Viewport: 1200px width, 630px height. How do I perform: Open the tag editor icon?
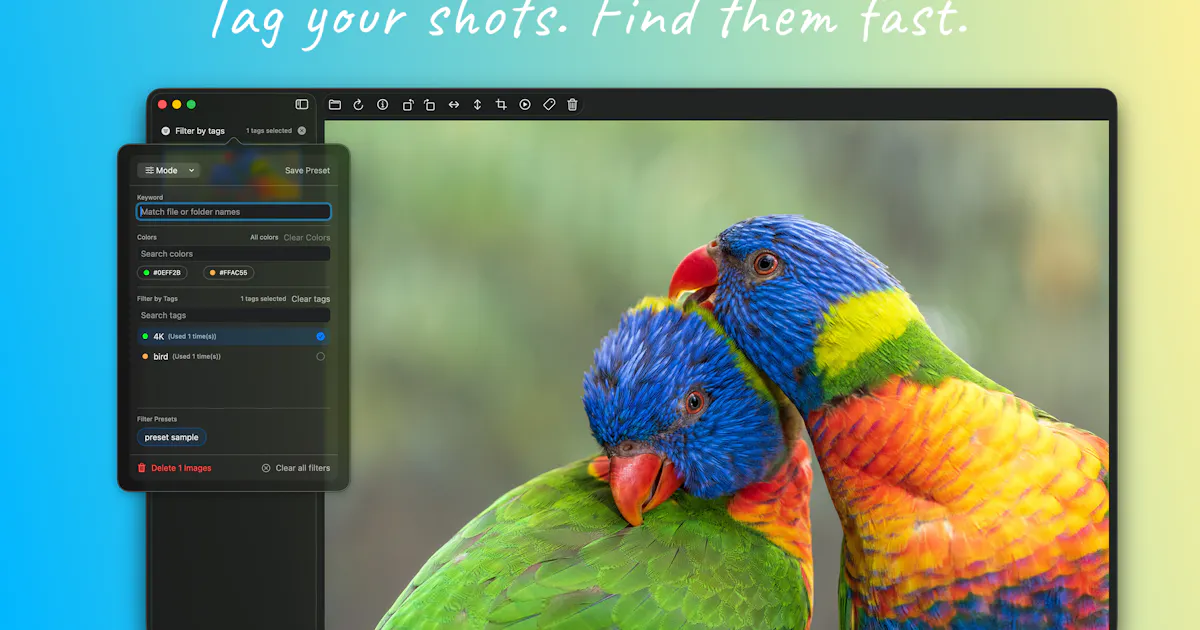549,105
